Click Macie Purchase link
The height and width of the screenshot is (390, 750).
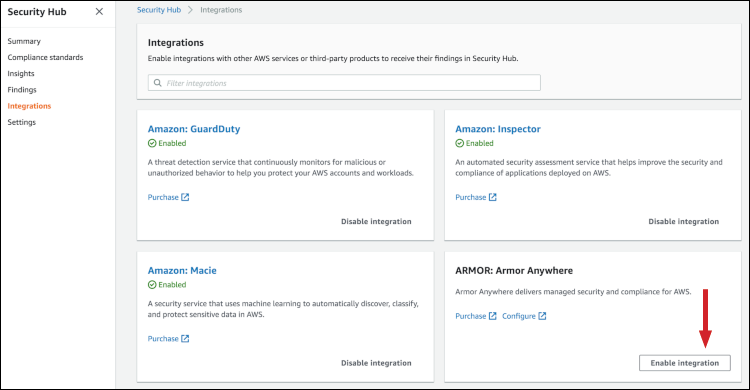point(163,339)
